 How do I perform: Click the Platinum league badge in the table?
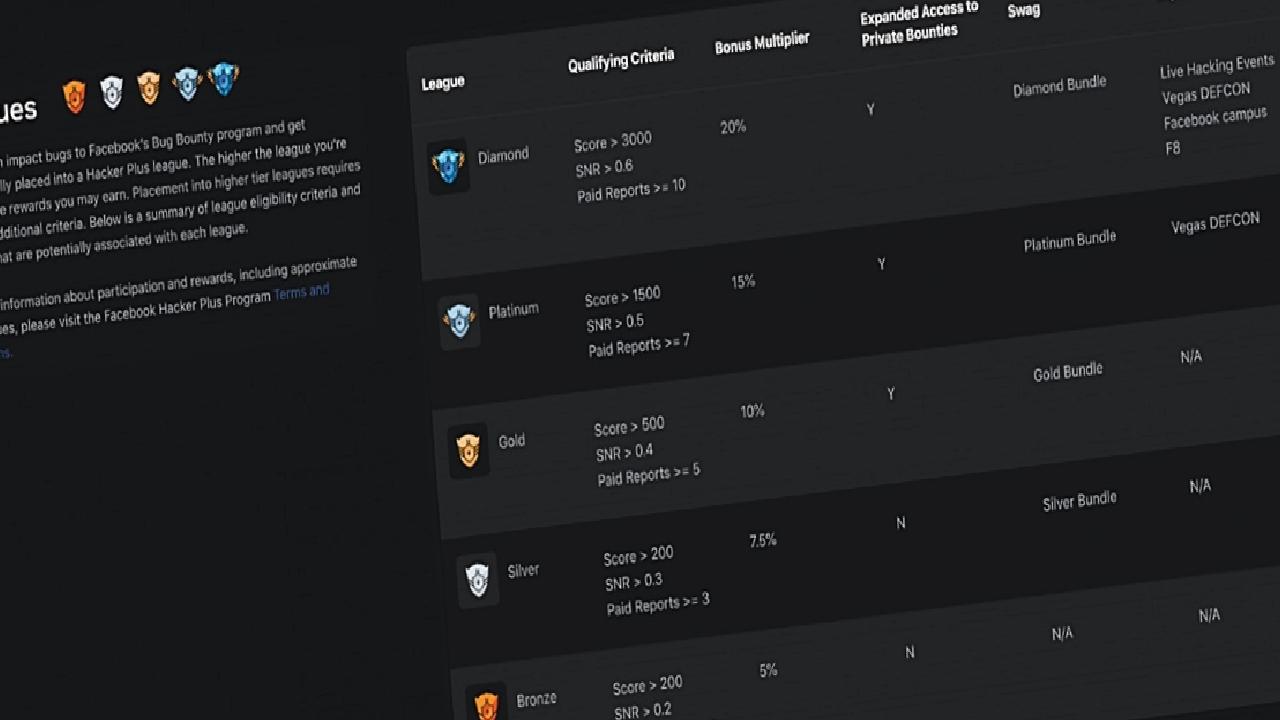[x=459, y=321]
